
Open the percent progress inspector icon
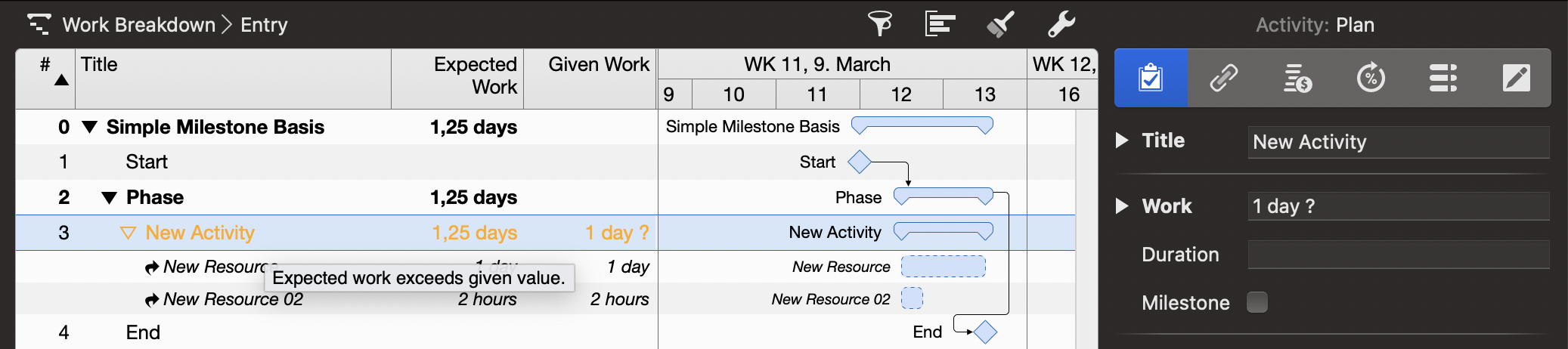[1371, 78]
